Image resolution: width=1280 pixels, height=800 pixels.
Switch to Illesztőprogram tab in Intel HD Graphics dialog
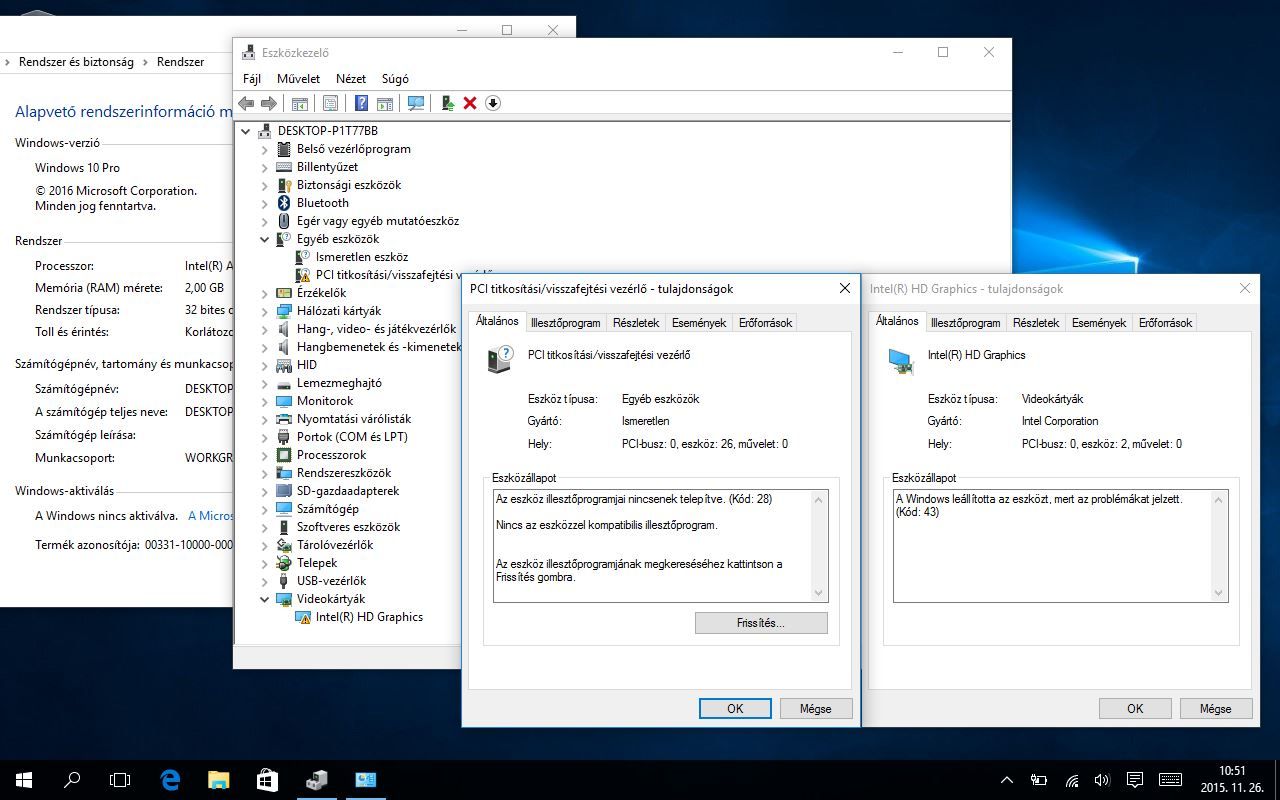[965, 323]
